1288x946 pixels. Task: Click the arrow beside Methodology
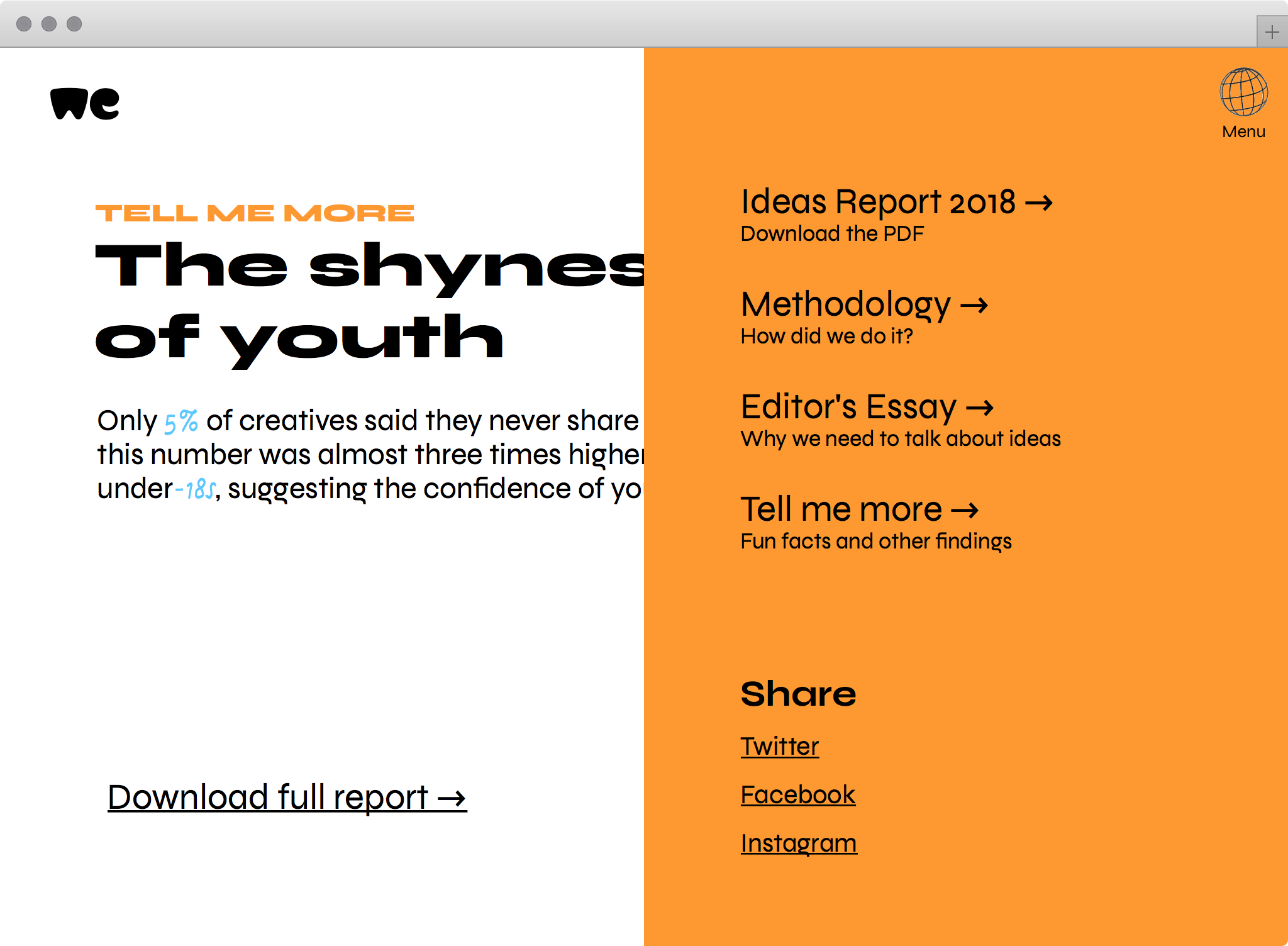974,306
